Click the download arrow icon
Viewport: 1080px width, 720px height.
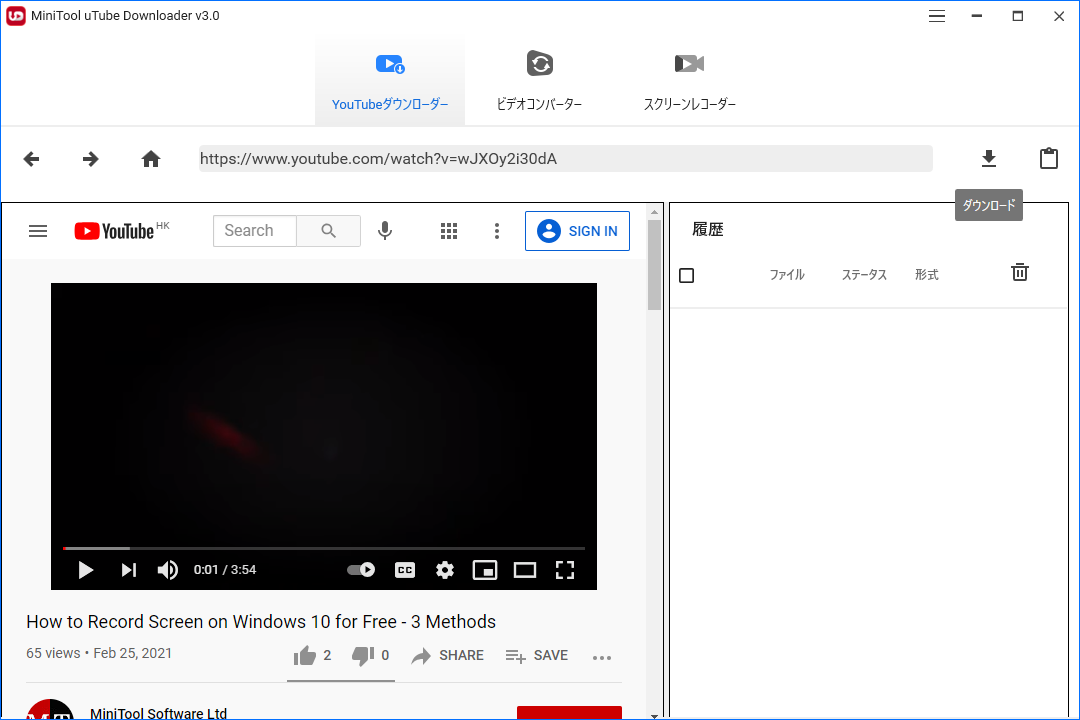click(x=988, y=158)
